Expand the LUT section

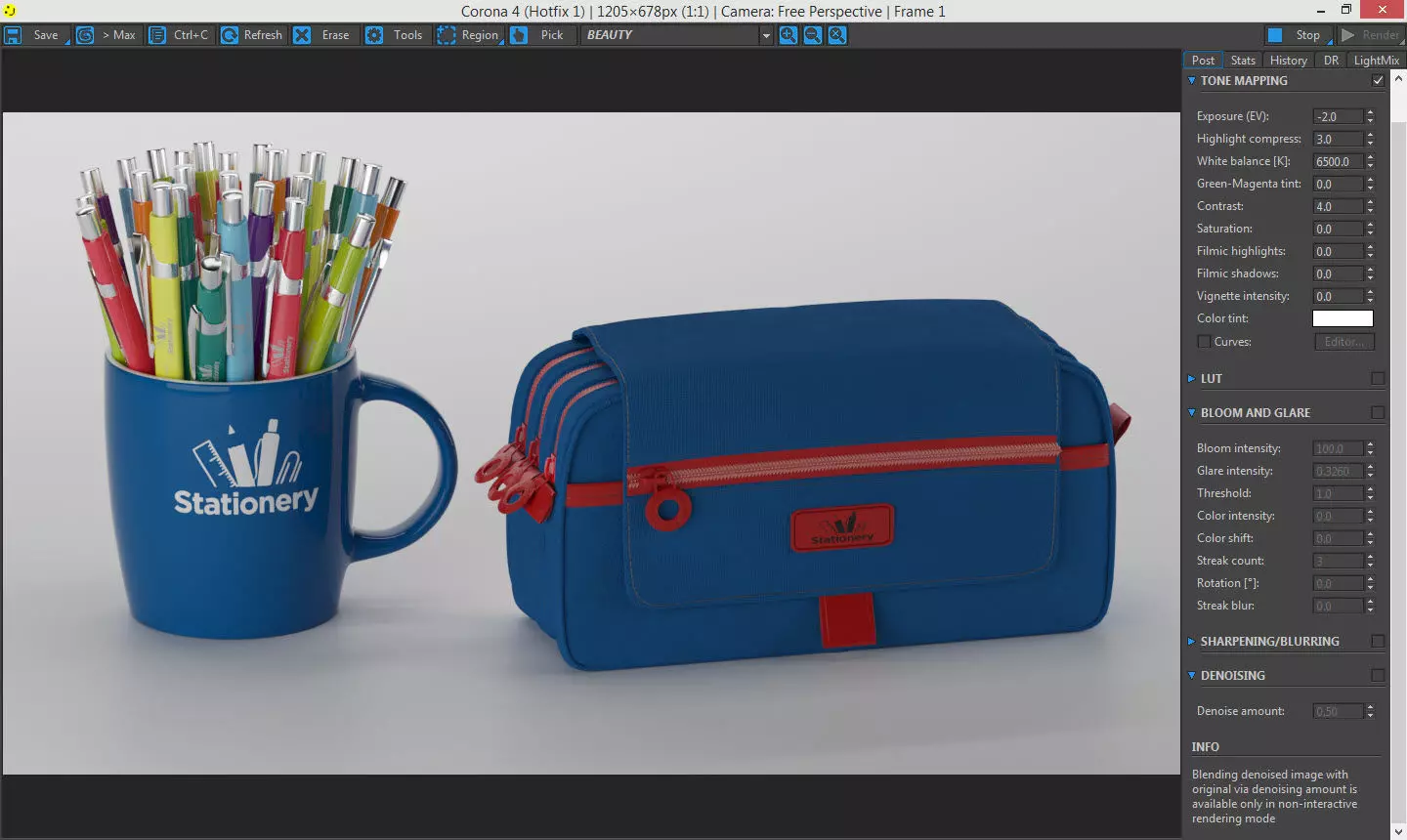[1191, 379]
